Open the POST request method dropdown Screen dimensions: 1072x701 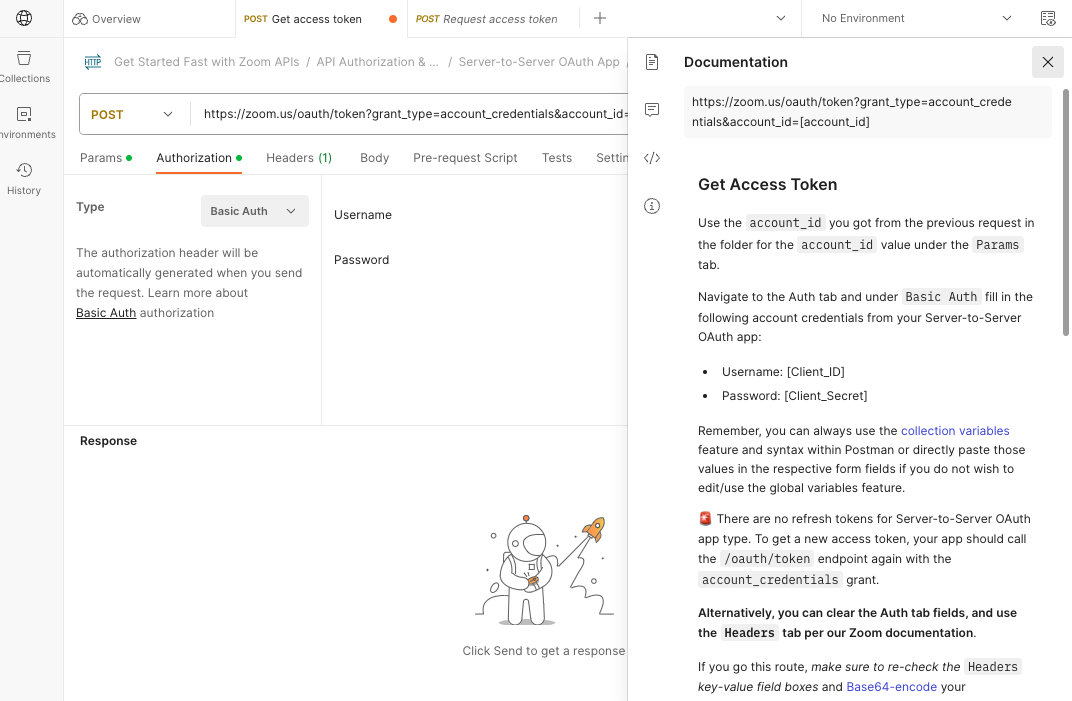coord(133,113)
